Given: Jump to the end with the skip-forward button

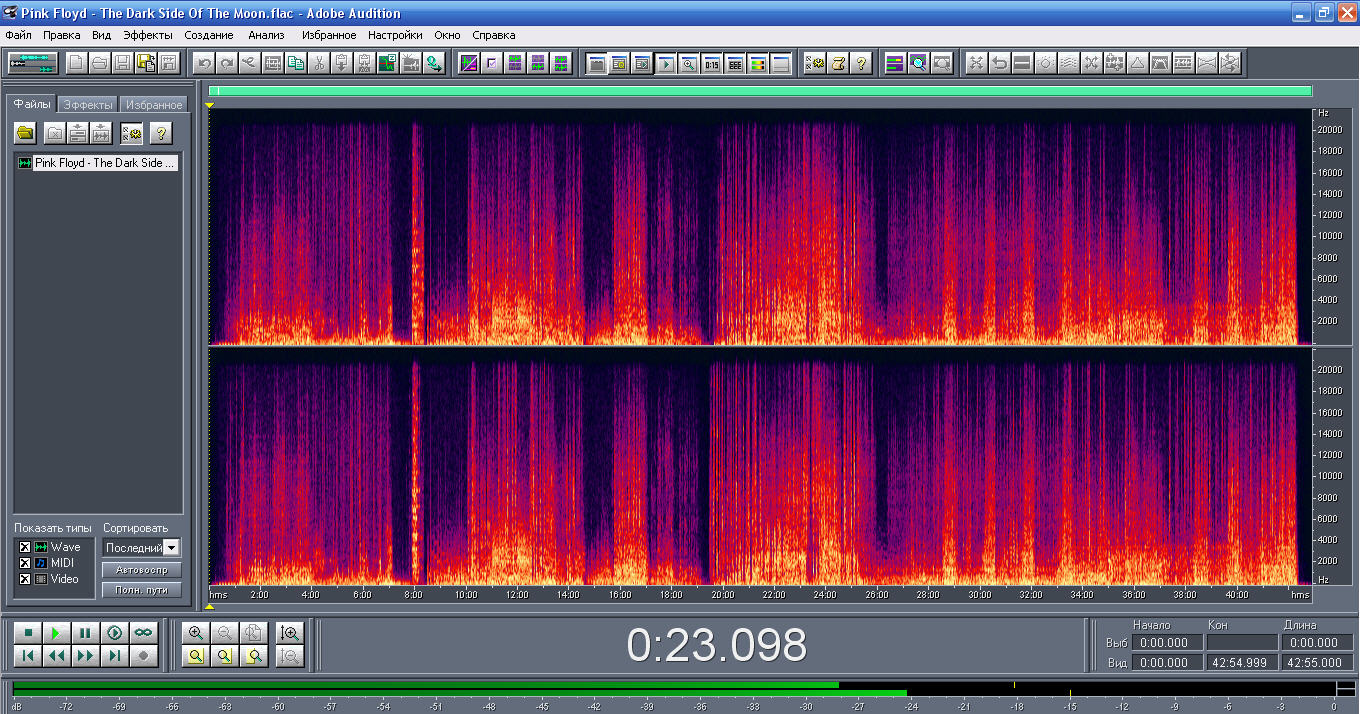Looking at the screenshot, I should pyautogui.click(x=115, y=656).
